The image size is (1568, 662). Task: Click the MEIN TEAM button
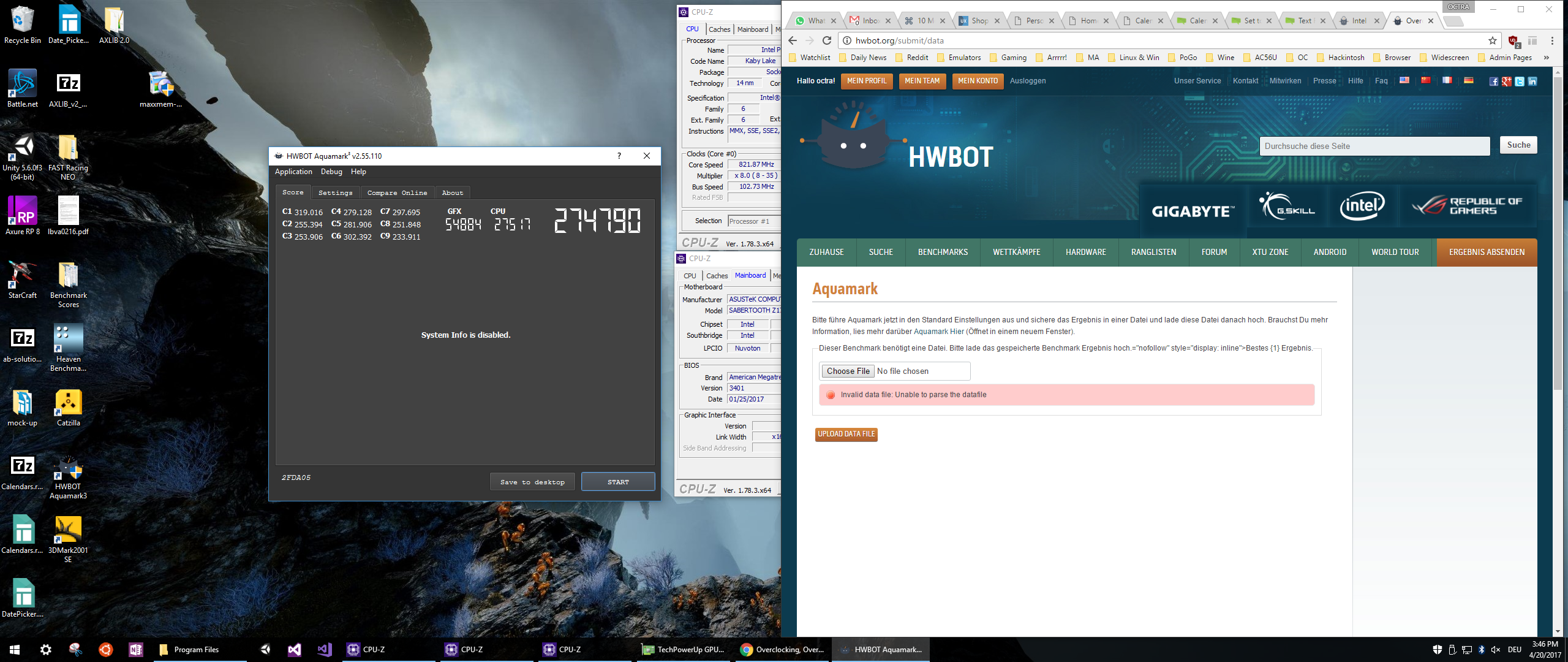coord(922,81)
